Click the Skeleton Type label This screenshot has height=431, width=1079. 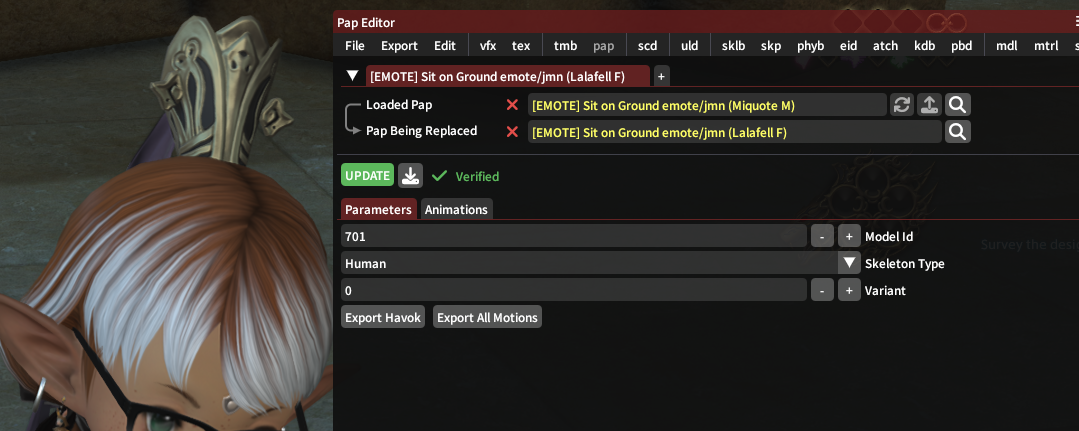(x=904, y=264)
